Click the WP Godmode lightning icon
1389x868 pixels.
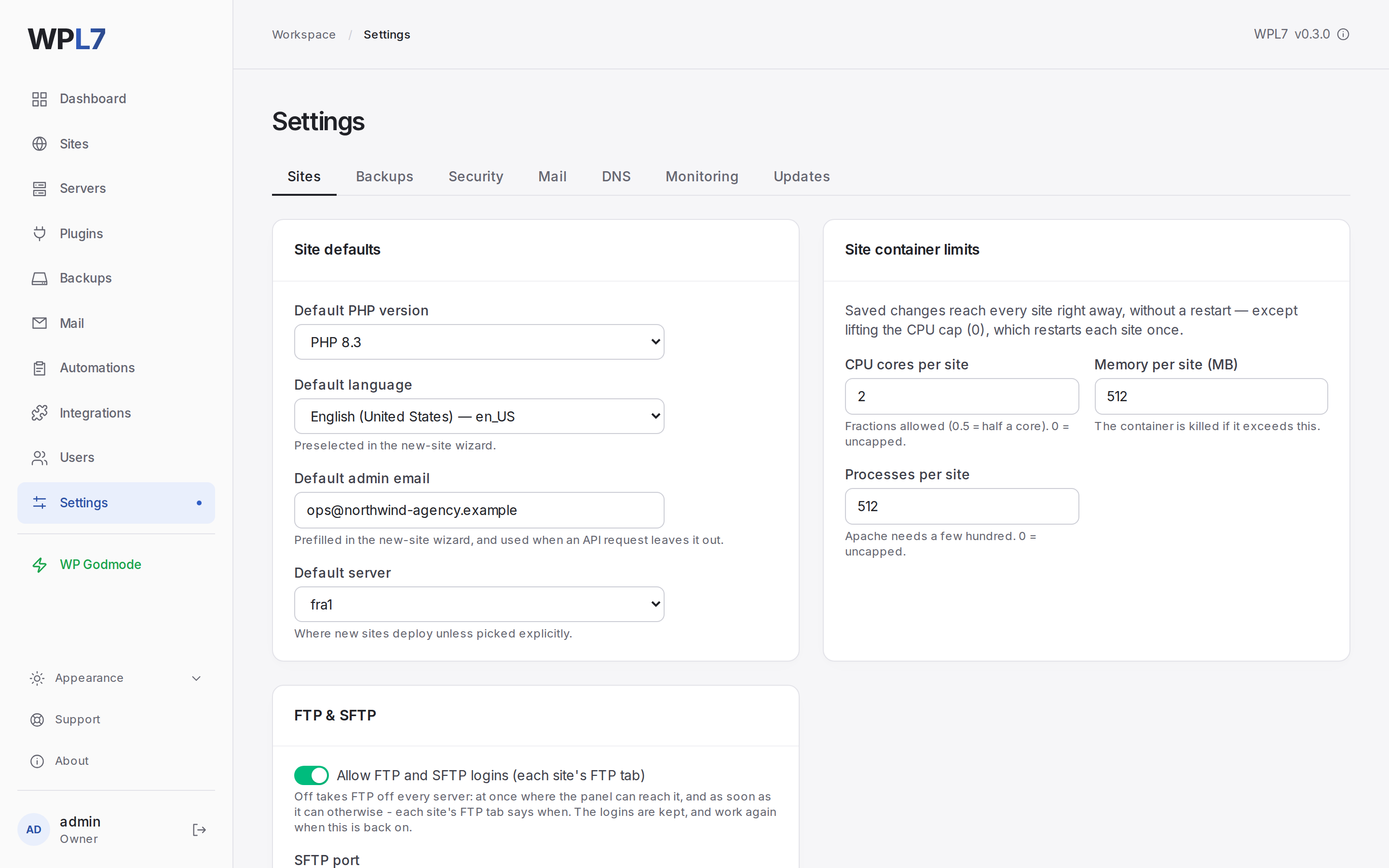click(x=39, y=565)
